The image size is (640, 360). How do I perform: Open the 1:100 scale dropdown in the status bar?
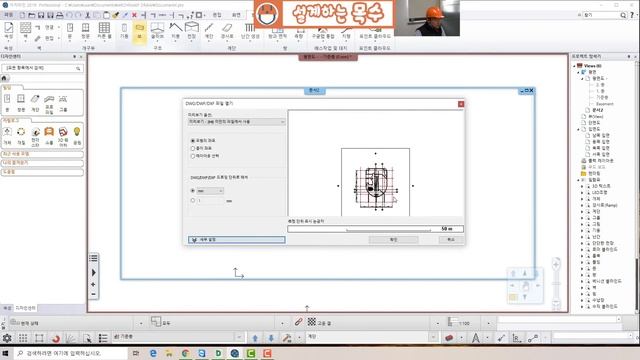[488, 323]
